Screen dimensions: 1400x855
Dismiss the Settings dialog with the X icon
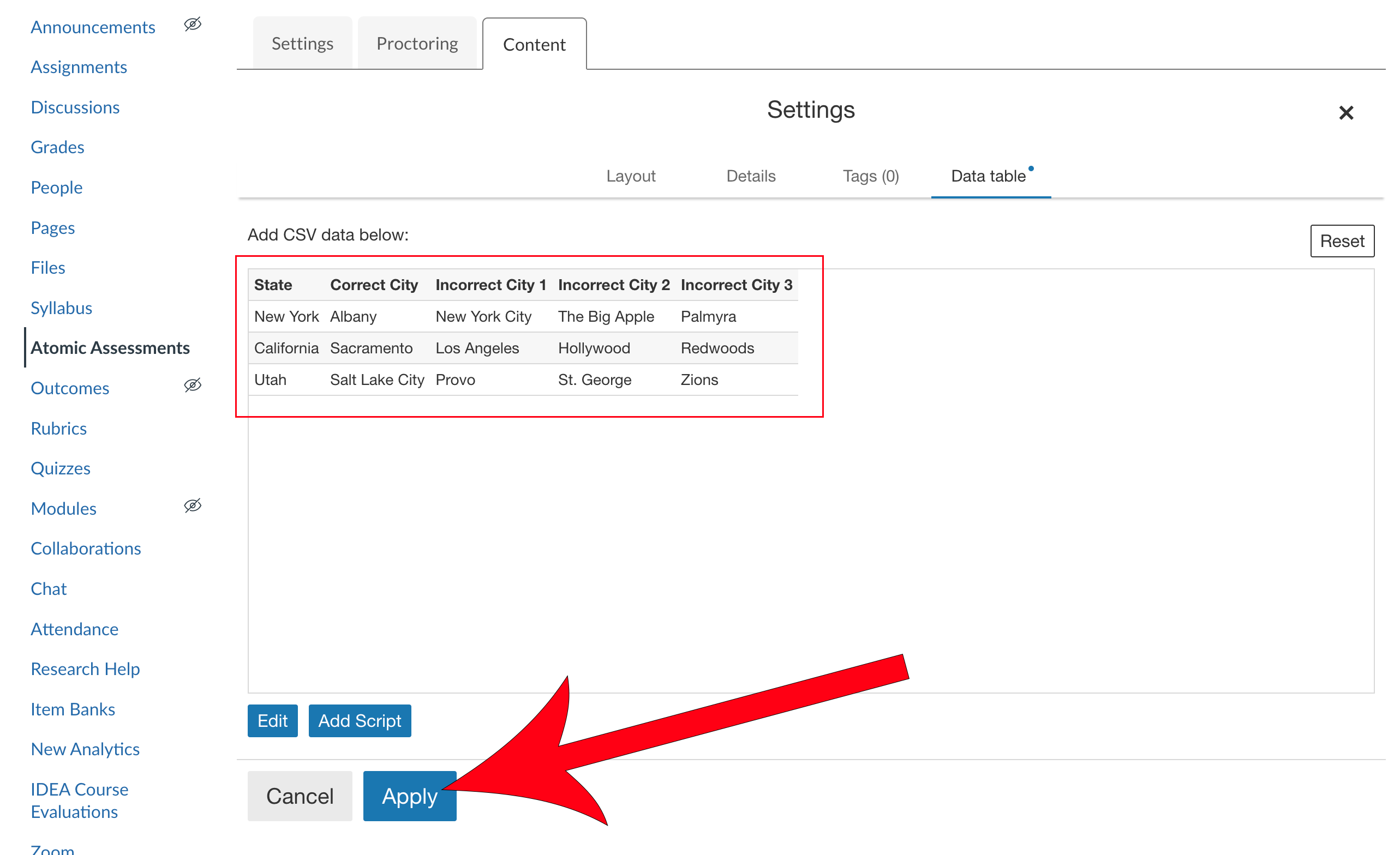coord(1346,113)
